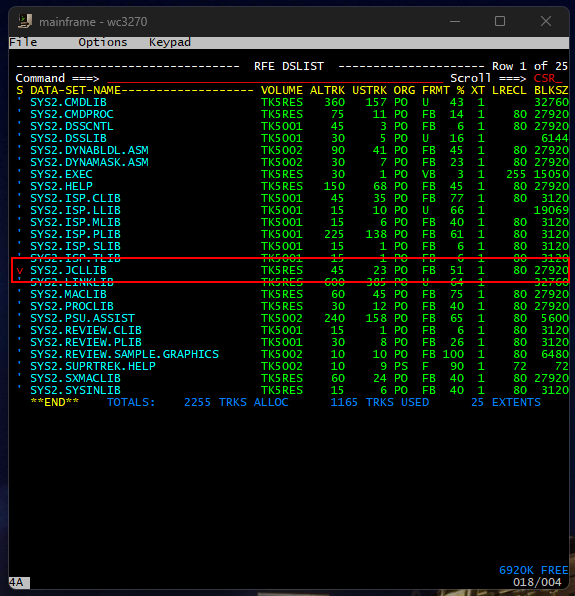This screenshot has width=575, height=596.
Task: Click the 4A status indicator
Action: [x=16, y=582]
